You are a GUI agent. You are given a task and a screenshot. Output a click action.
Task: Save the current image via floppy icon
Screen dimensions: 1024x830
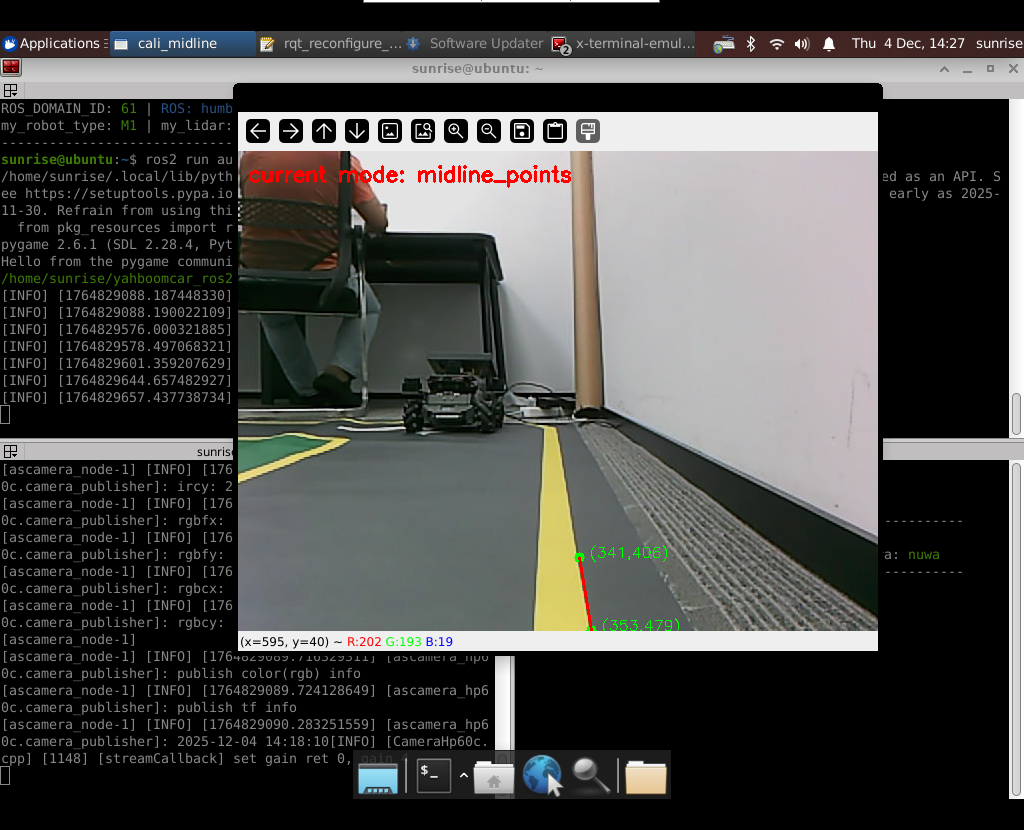[x=522, y=131]
